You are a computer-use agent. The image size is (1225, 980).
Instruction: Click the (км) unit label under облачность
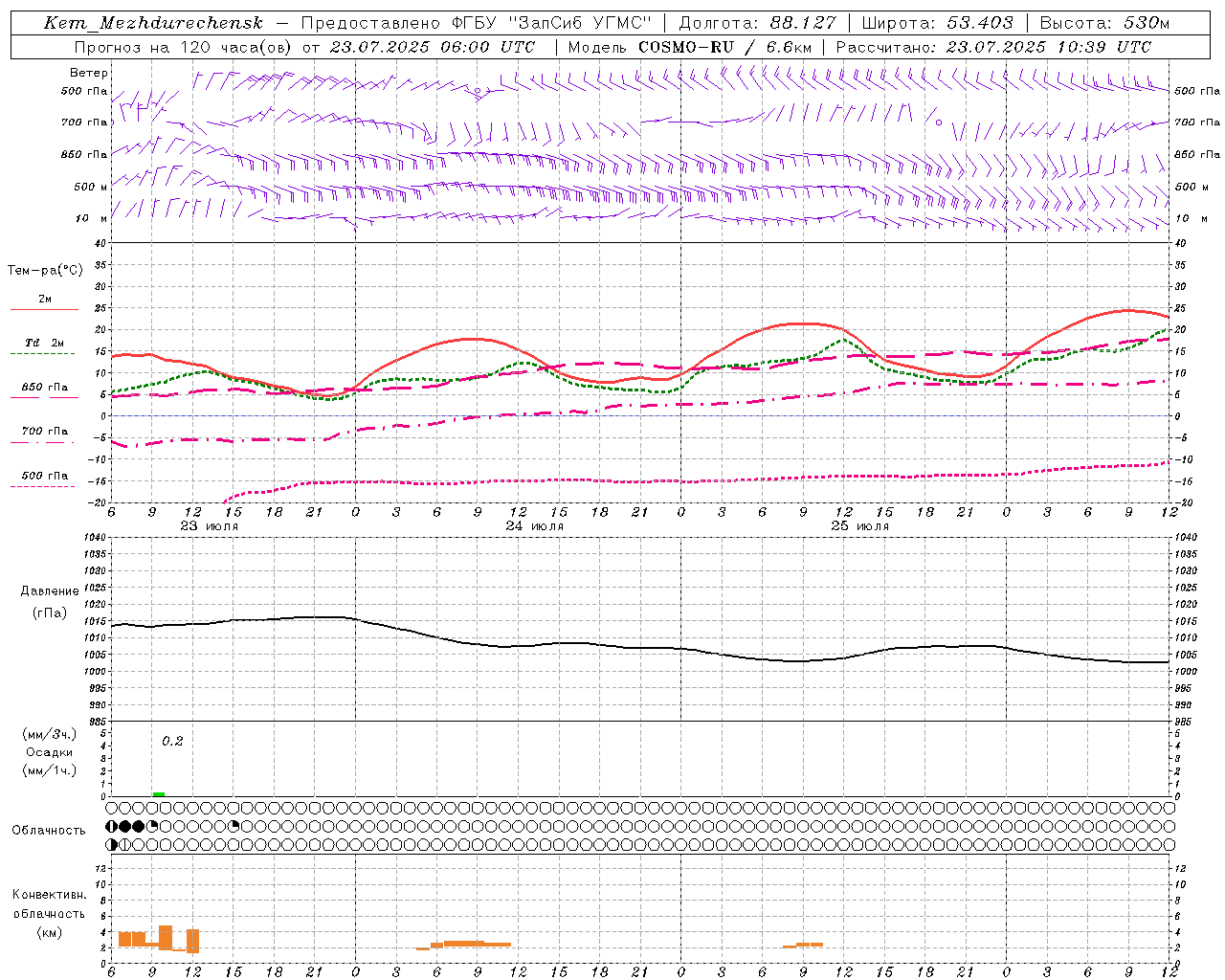(x=50, y=932)
